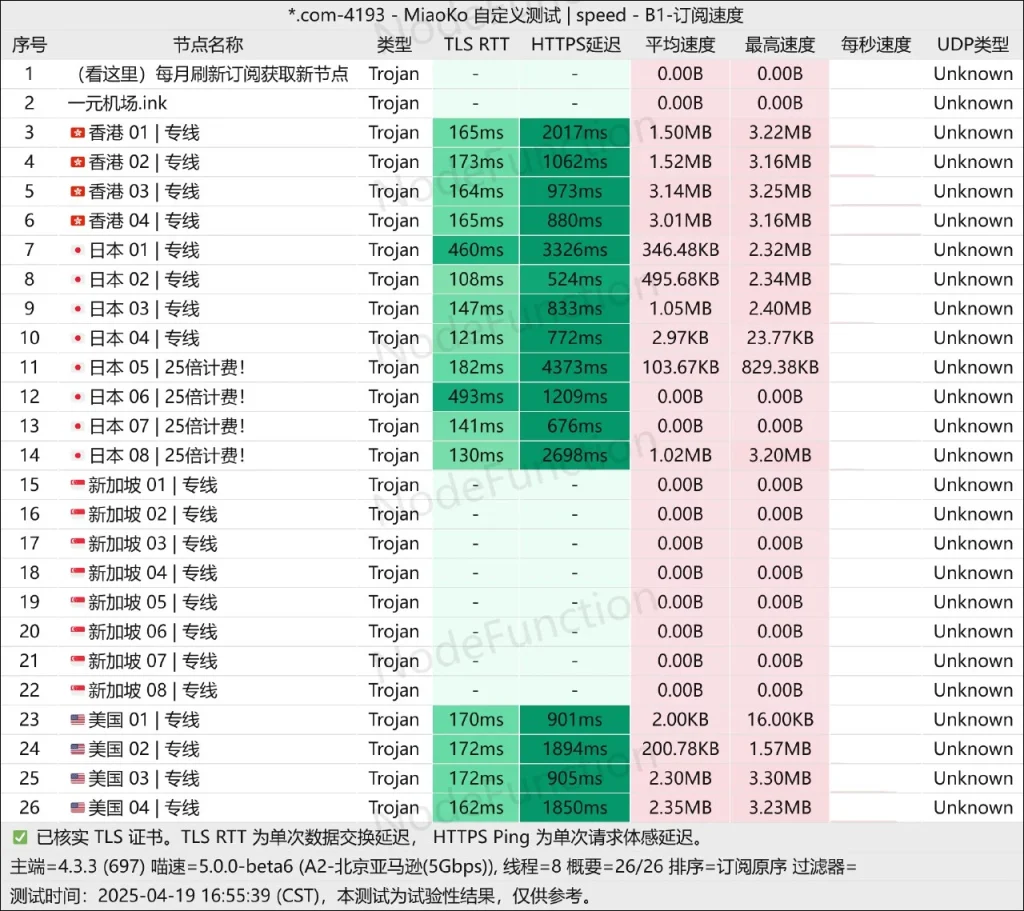The image size is (1024, 911).
Task: Click the 493ms TLS RTT cell
Action: pos(476,397)
